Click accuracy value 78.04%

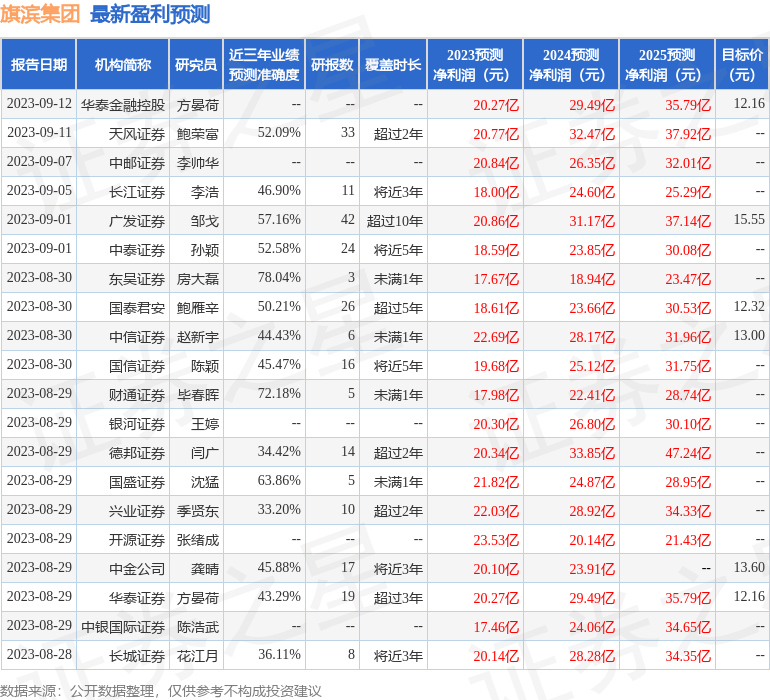coord(279,277)
